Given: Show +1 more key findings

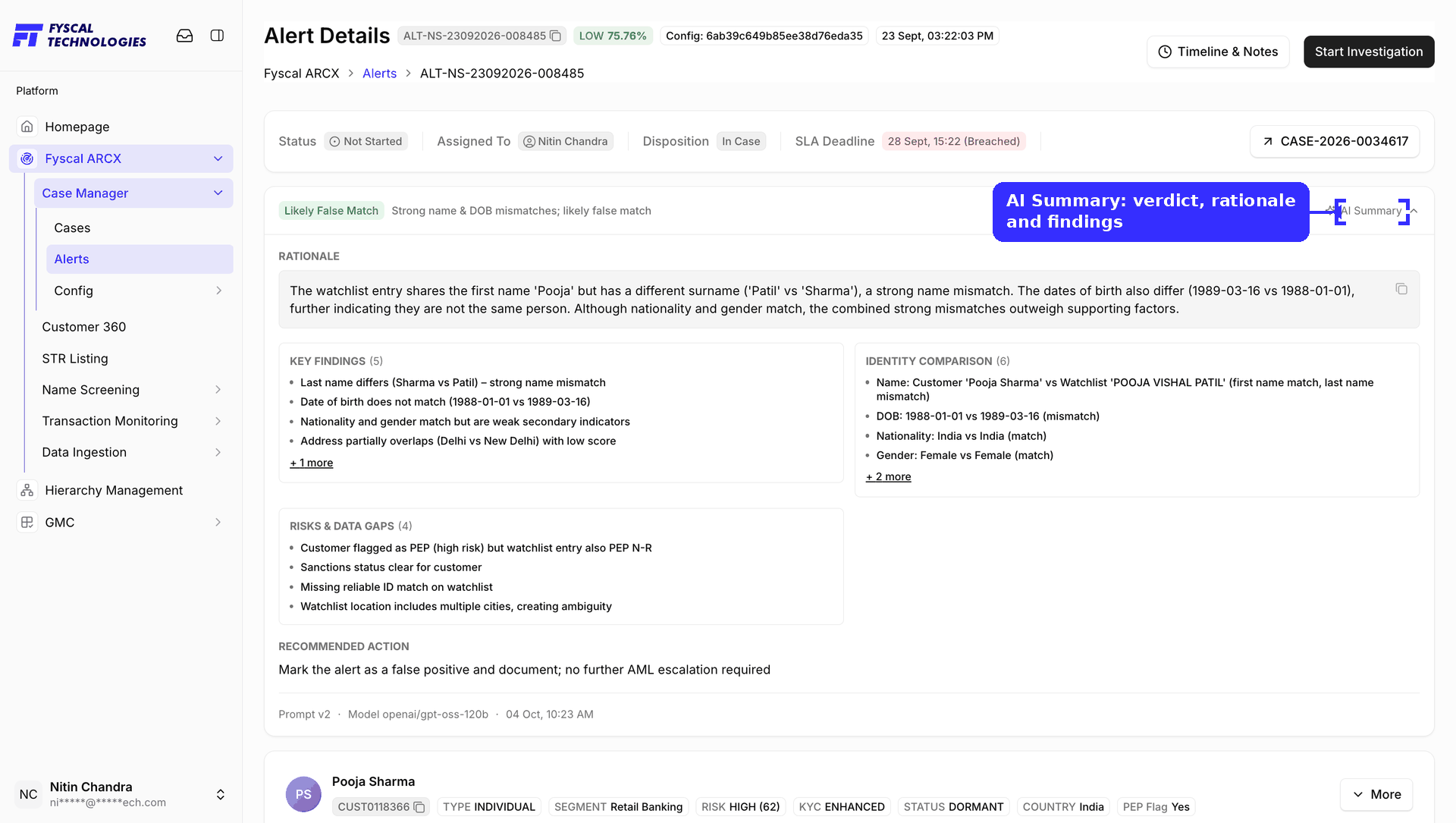Looking at the screenshot, I should click(x=311, y=463).
